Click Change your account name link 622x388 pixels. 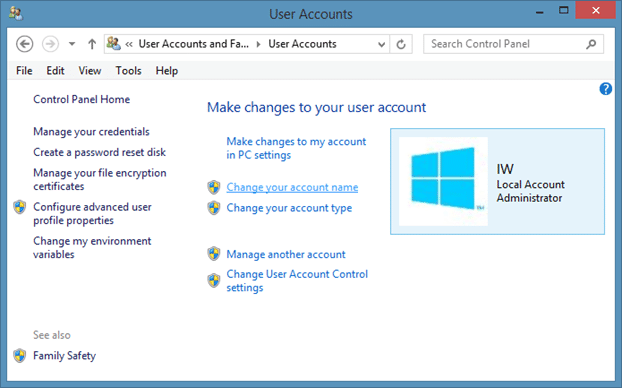[292, 187]
